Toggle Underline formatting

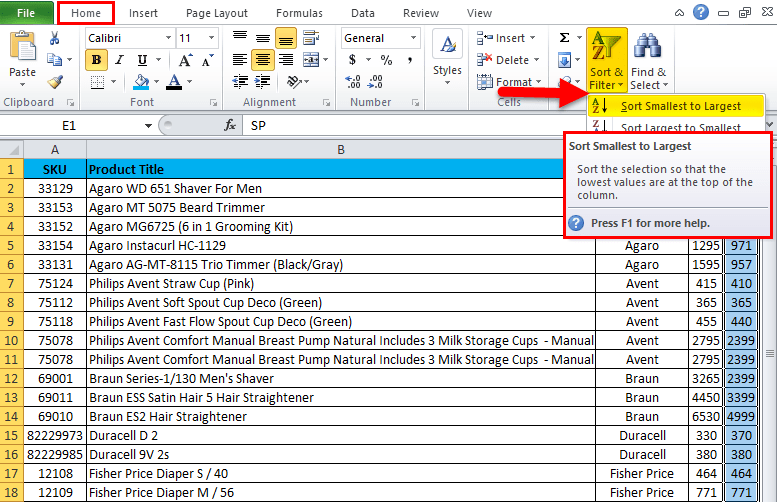[142, 60]
